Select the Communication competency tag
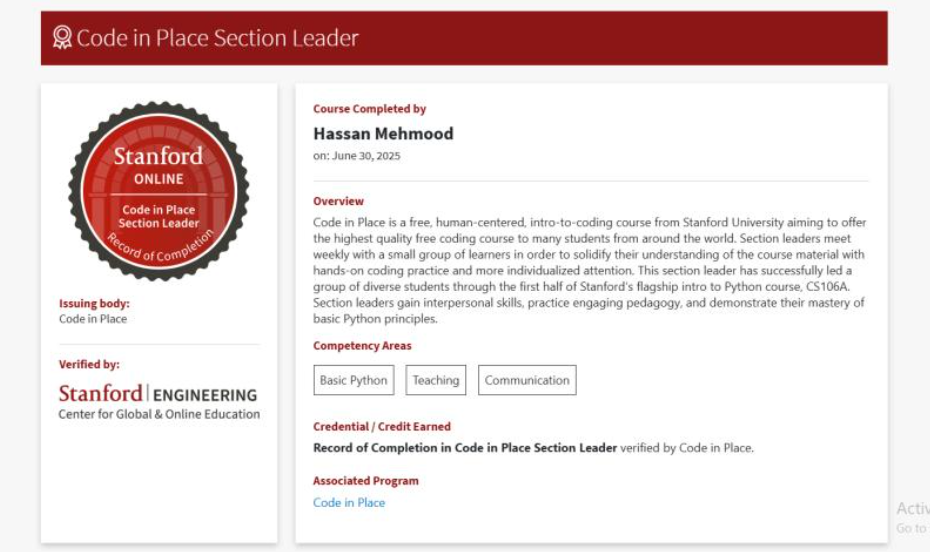Image resolution: width=930 pixels, height=552 pixels. click(x=527, y=380)
